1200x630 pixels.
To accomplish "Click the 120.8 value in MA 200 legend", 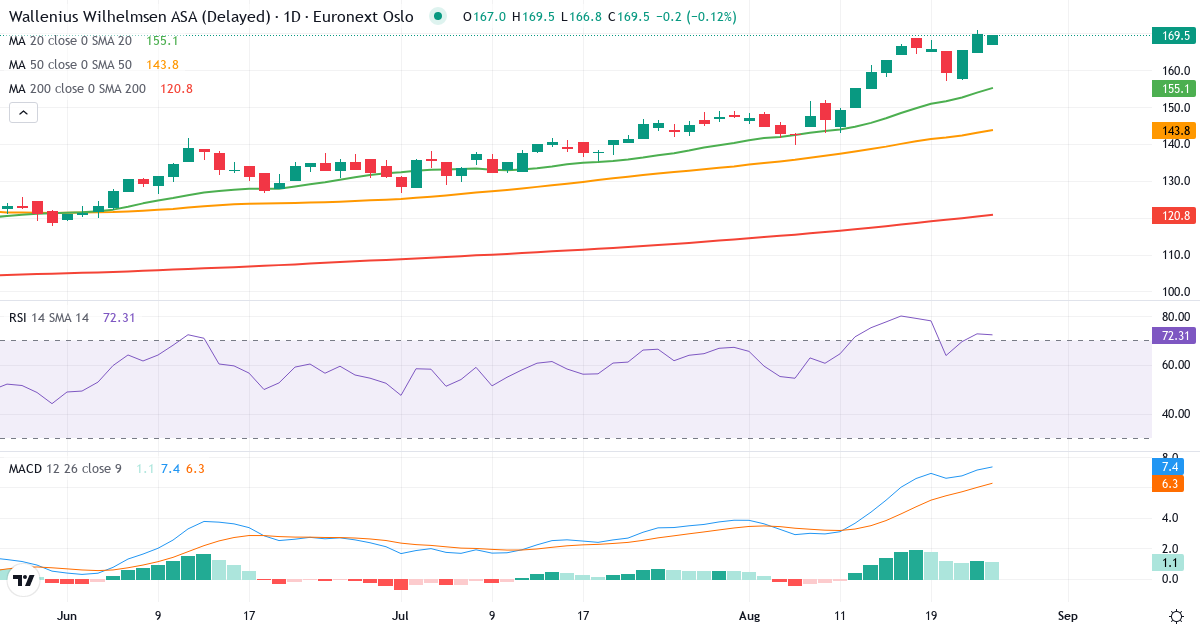I will pos(176,89).
